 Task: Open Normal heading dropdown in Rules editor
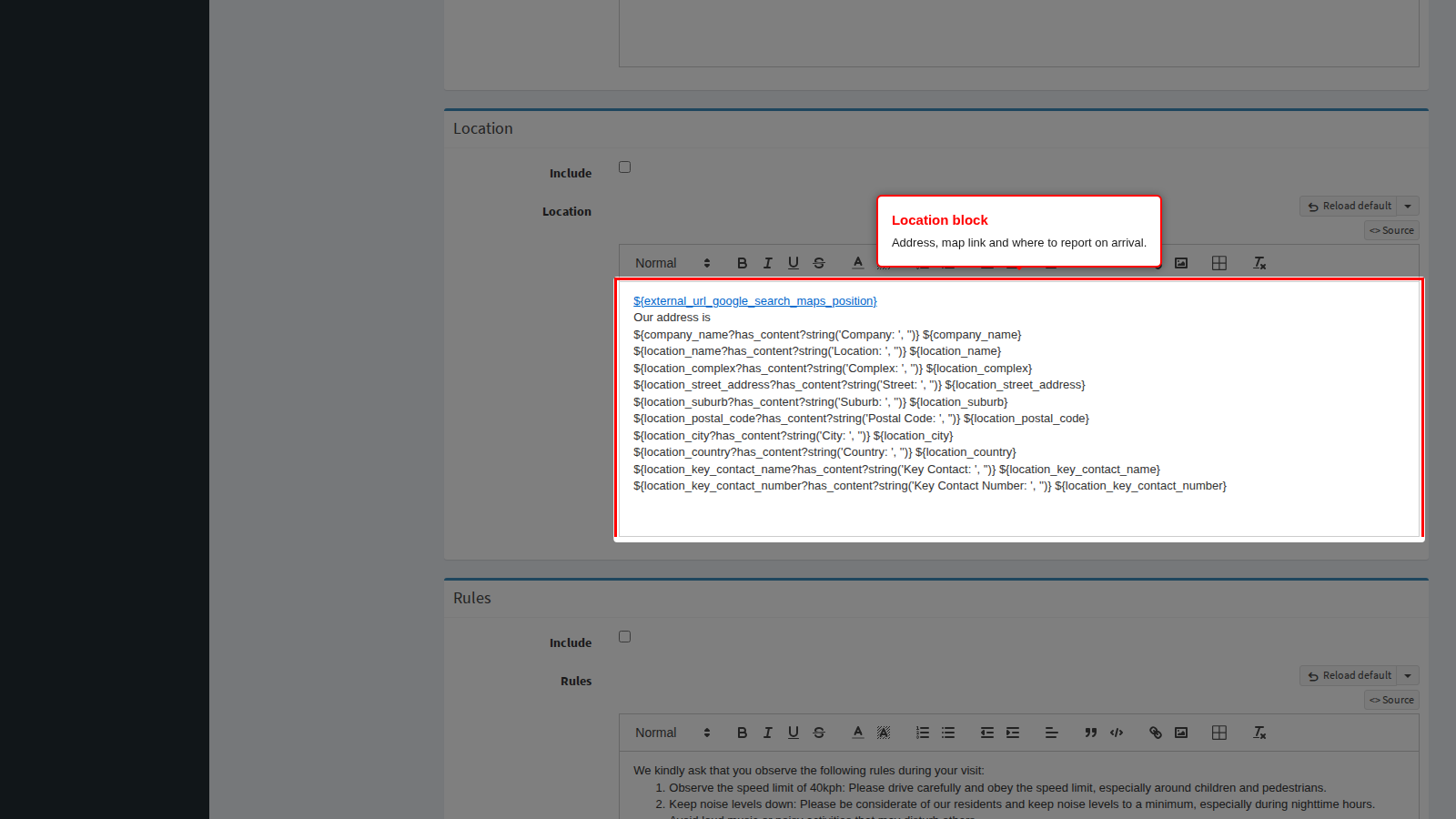(x=672, y=733)
